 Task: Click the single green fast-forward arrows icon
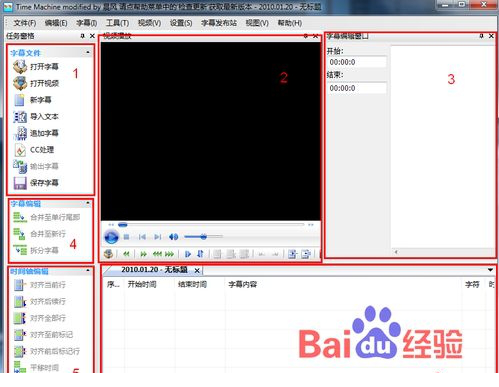[x=143, y=254]
